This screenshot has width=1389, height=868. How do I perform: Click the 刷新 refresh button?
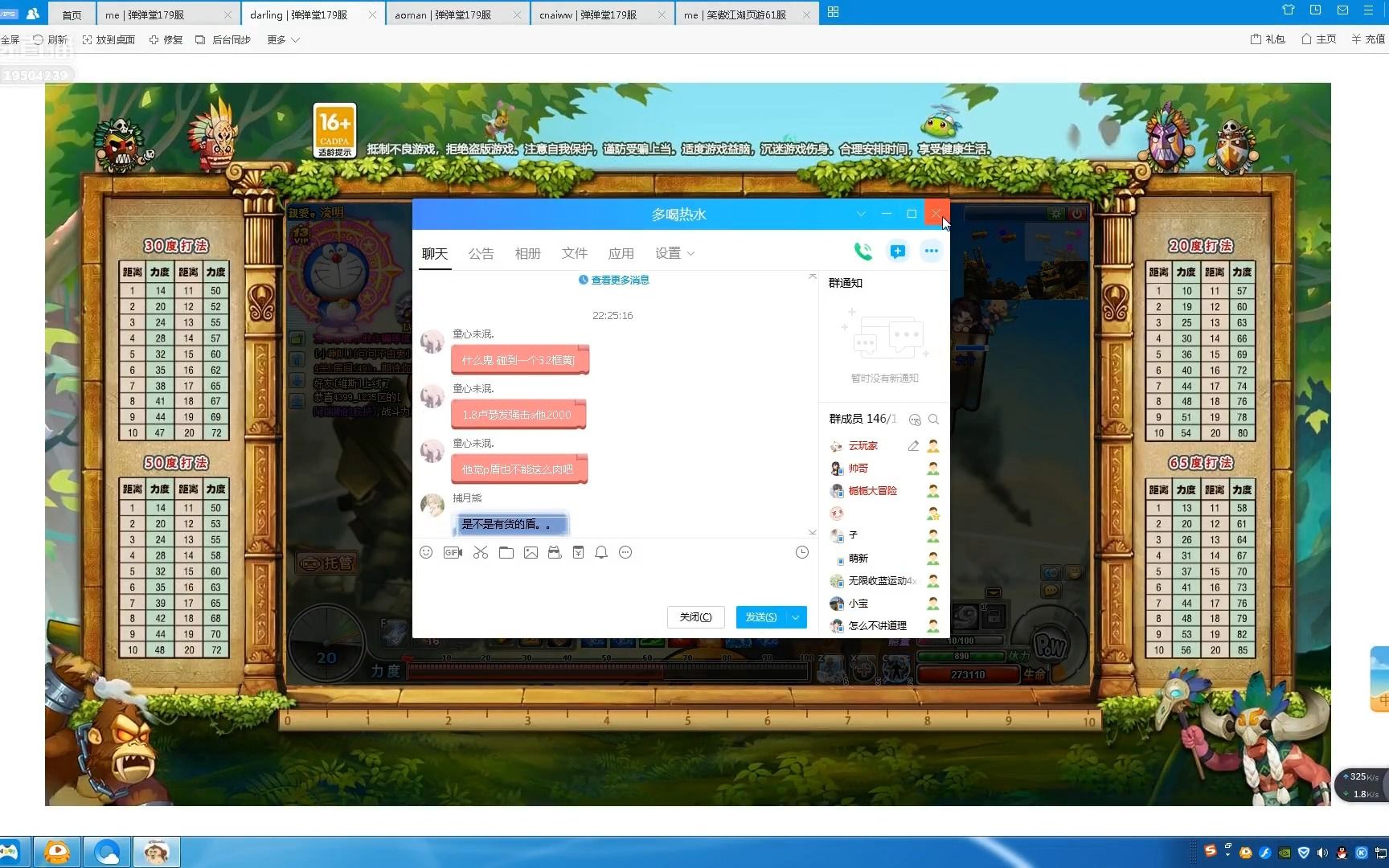coord(51,39)
